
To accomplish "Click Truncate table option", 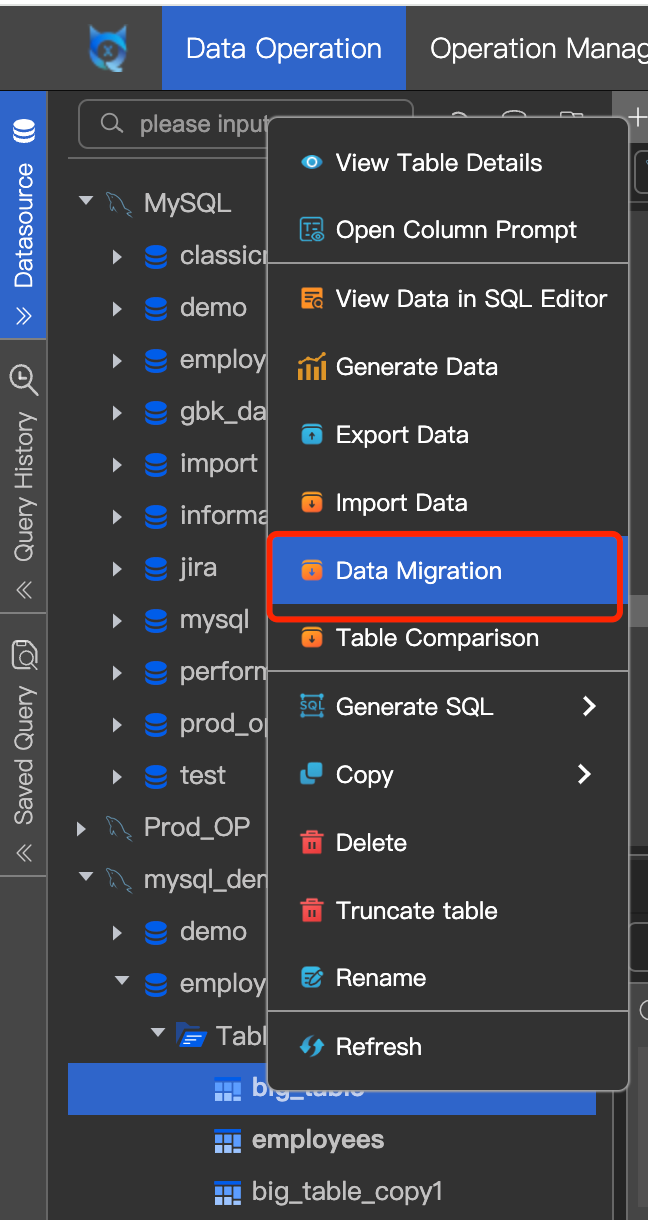I will coord(416,911).
